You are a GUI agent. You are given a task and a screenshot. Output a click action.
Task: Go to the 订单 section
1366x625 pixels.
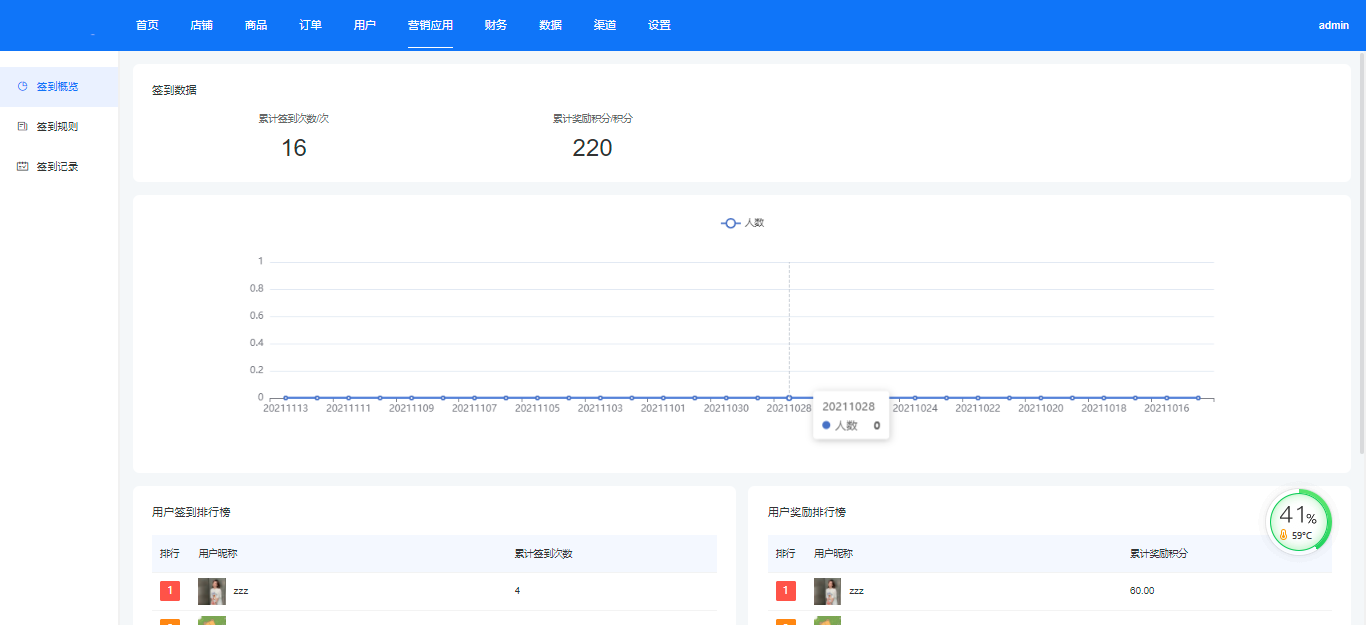tap(310, 25)
